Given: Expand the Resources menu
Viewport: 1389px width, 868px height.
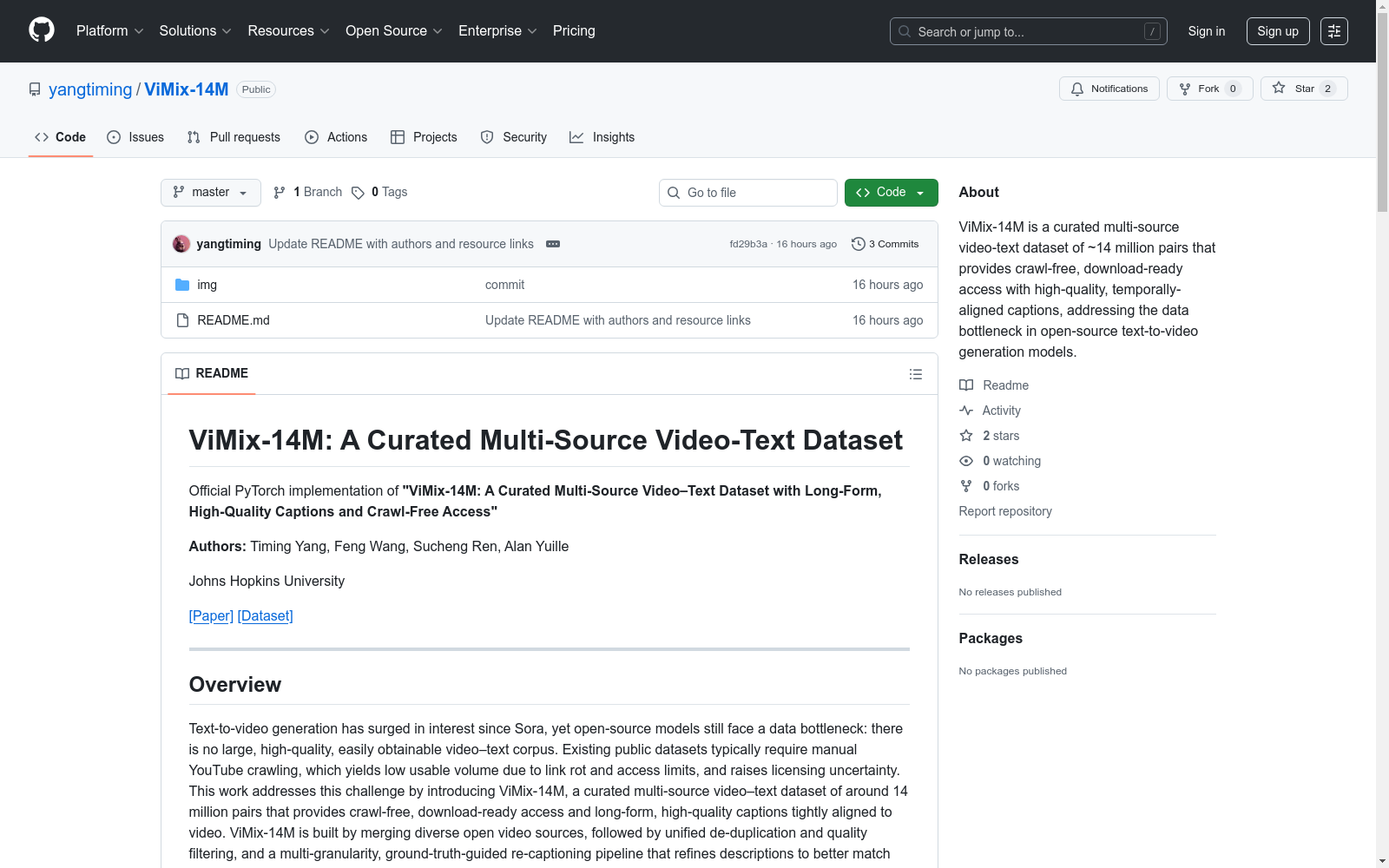Looking at the screenshot, I should point(288,30).
